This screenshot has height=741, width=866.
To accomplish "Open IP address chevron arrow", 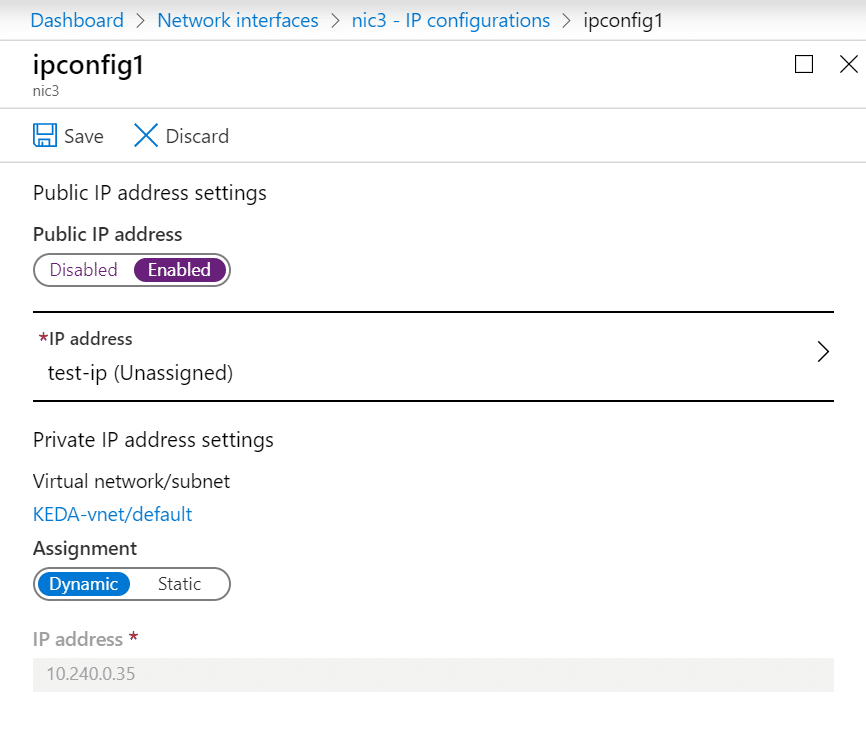I will tap(823, 352).
